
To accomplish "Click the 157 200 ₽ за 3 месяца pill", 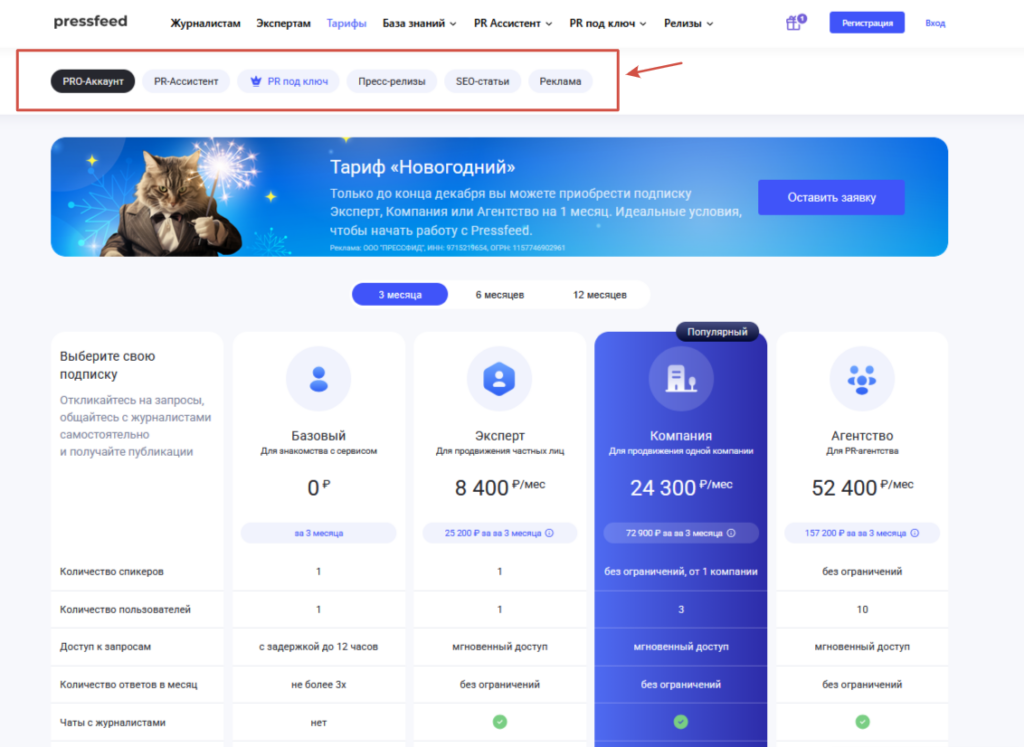I will coord(862,533).
